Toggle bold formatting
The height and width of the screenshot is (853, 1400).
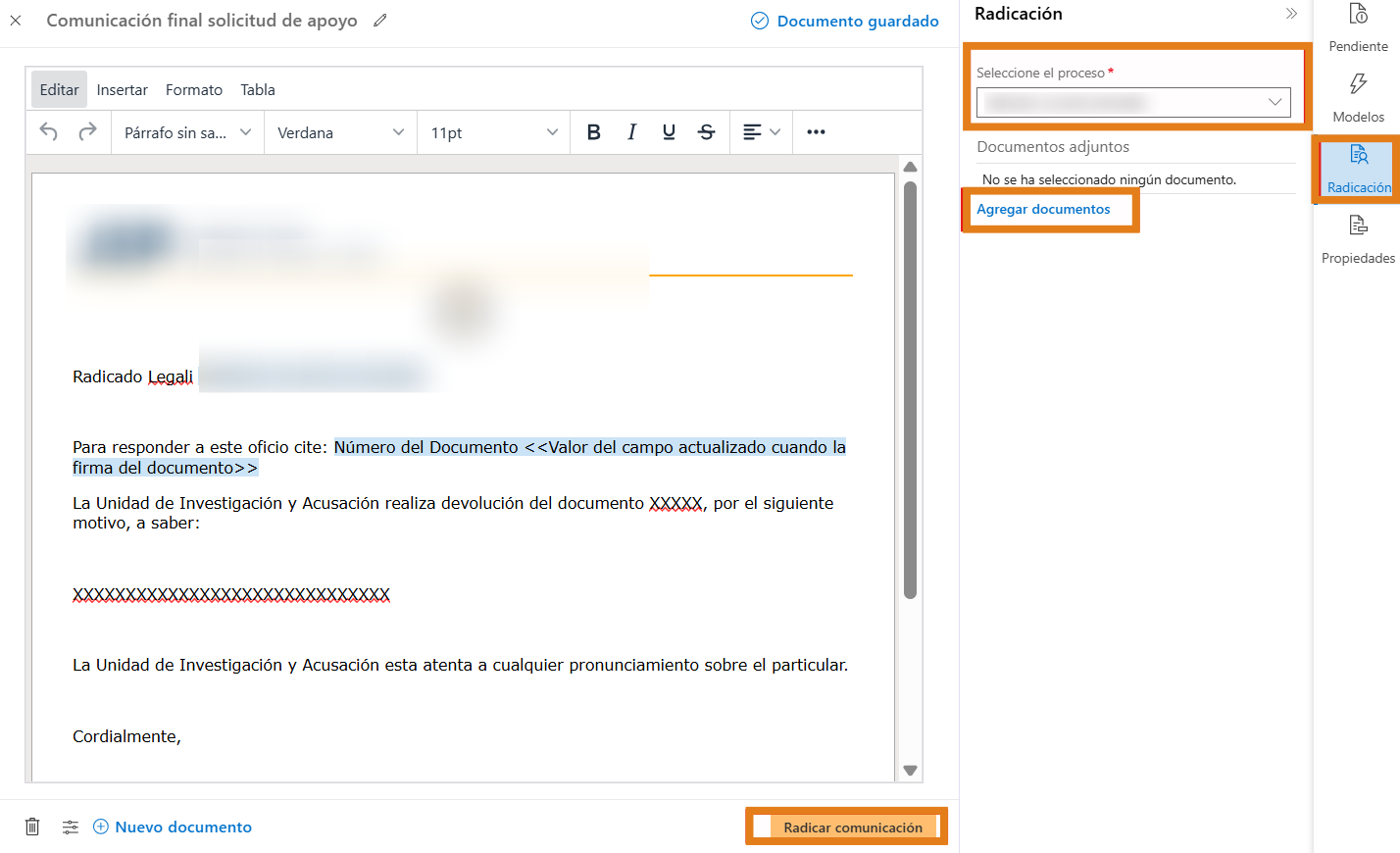tap(593, 132)
